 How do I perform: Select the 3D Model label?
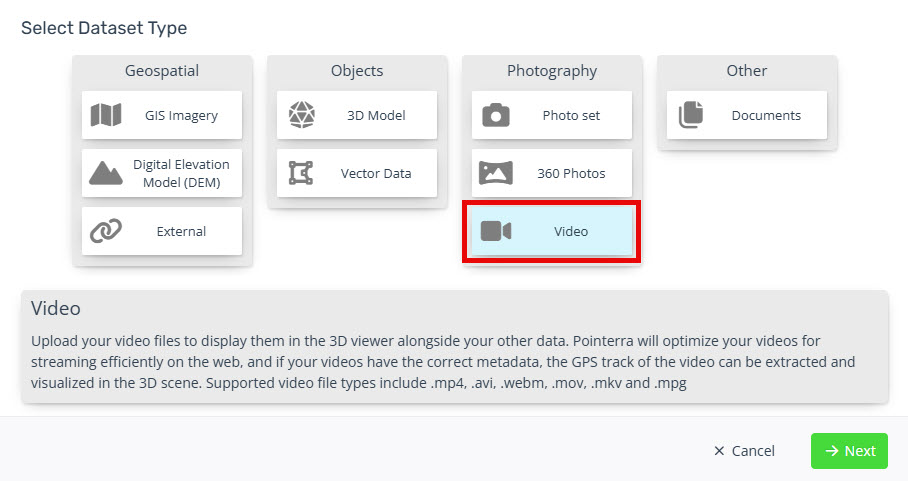pos(376,115)
